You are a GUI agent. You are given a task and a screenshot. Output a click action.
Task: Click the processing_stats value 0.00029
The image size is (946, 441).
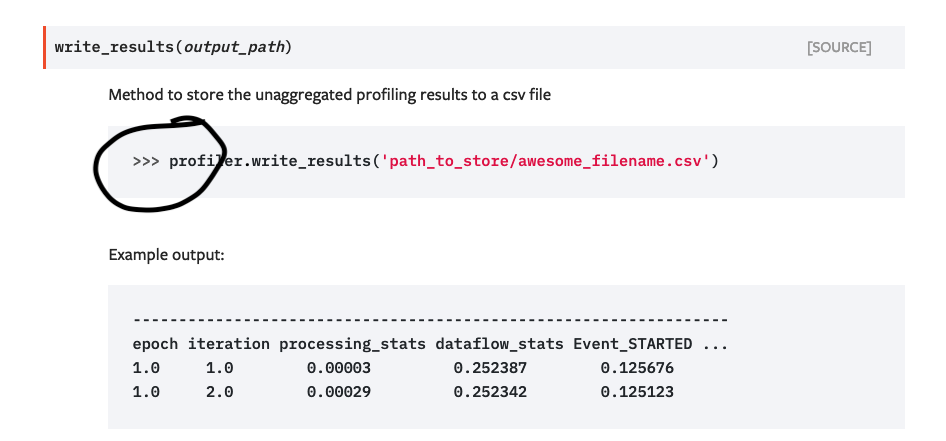click(338, 392)
